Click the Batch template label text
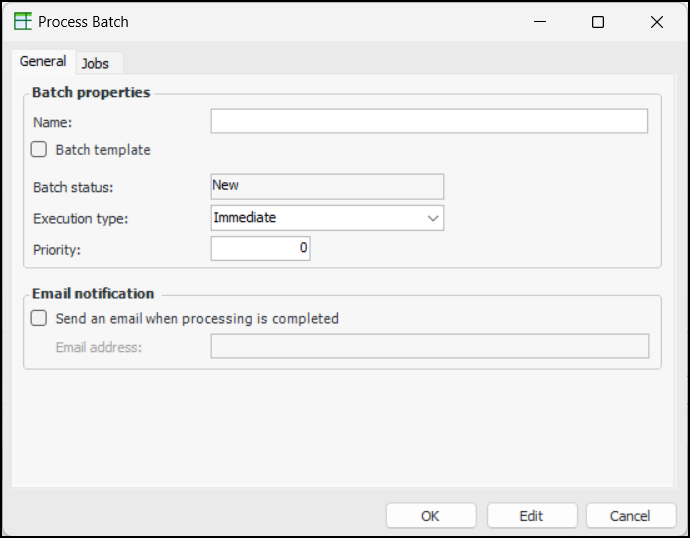This screenshot has height=538, width=690. tap(103, 150)
